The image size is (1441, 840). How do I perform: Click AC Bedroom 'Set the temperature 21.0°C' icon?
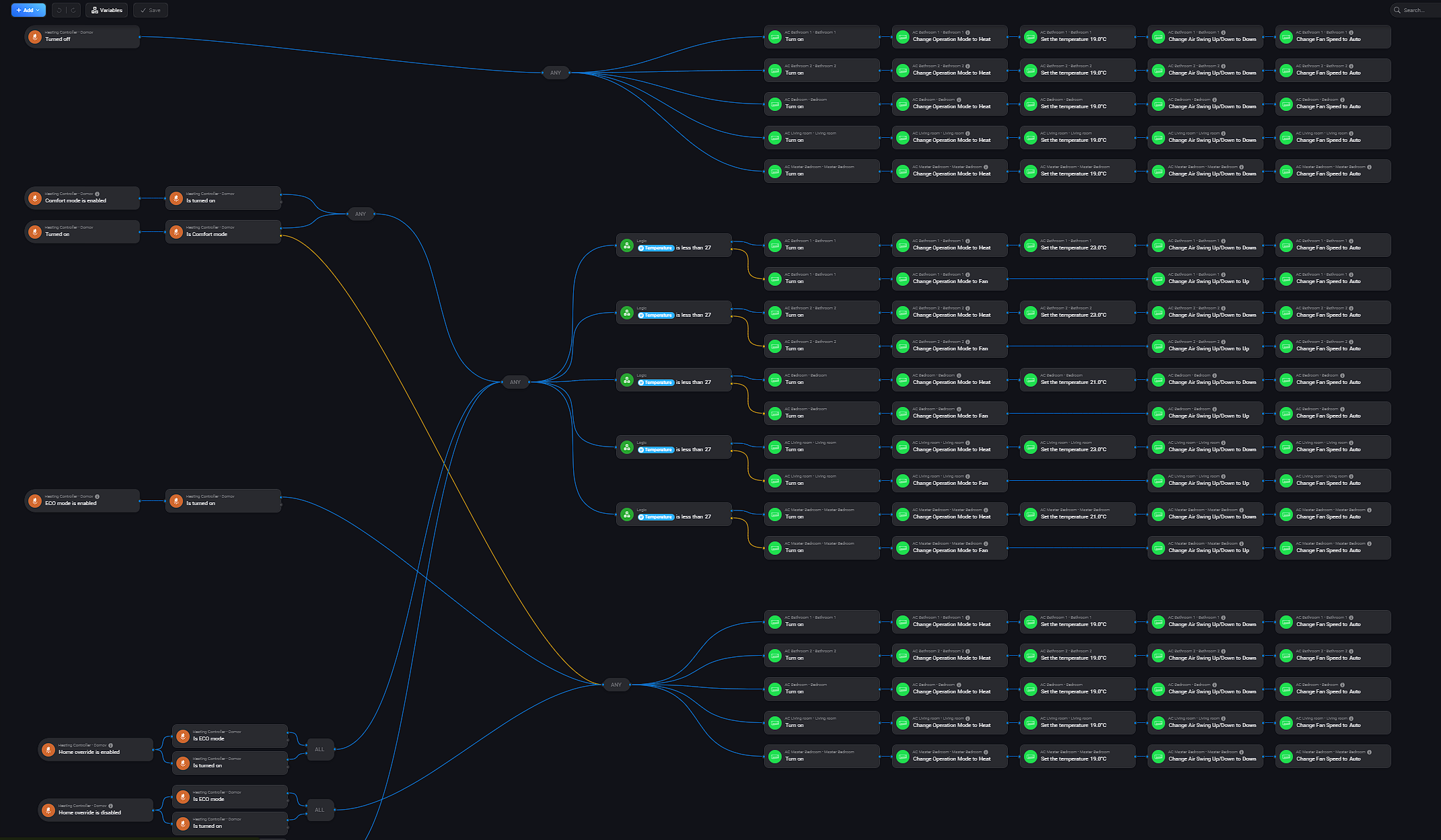tap(1031, 380)
